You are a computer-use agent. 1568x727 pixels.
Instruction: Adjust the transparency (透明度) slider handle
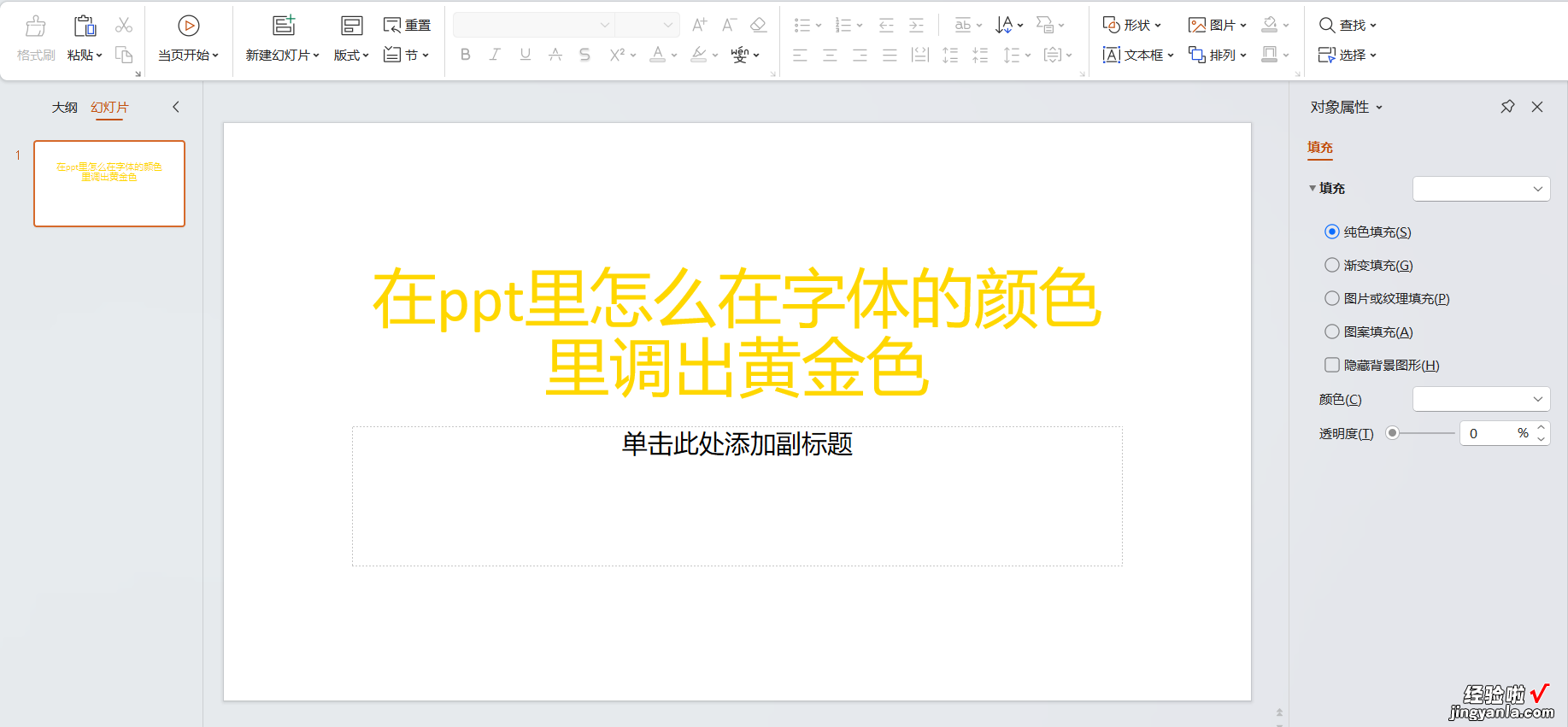1392,433
